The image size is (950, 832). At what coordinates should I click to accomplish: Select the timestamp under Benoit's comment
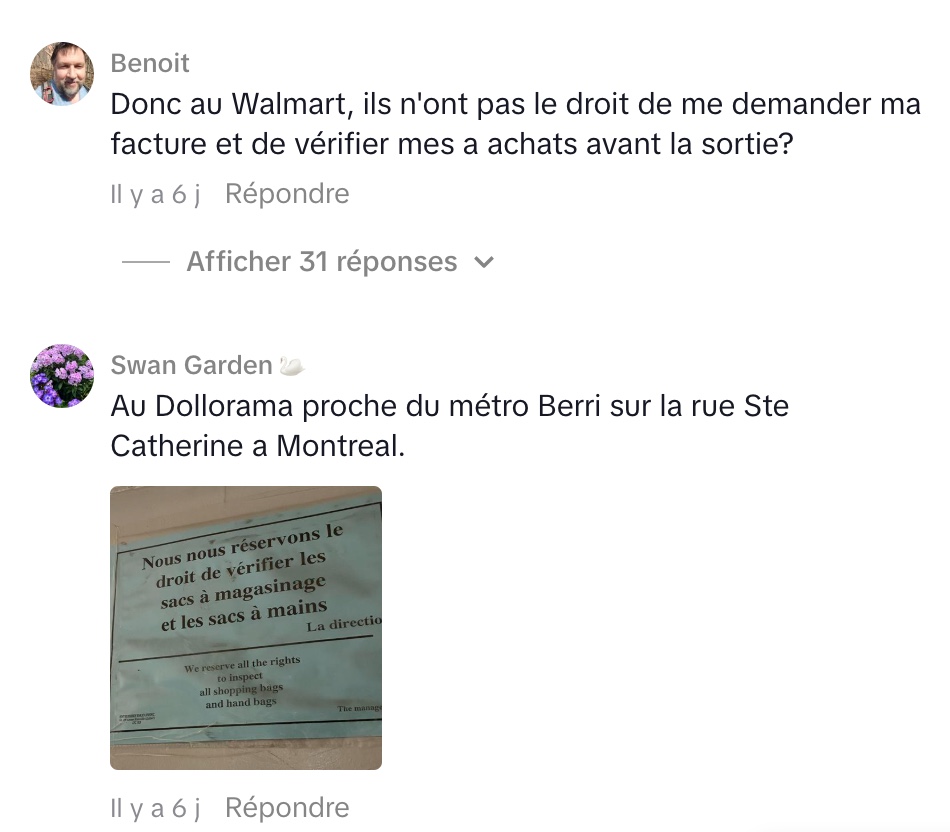pyautogui.click(x=155, y=195)
